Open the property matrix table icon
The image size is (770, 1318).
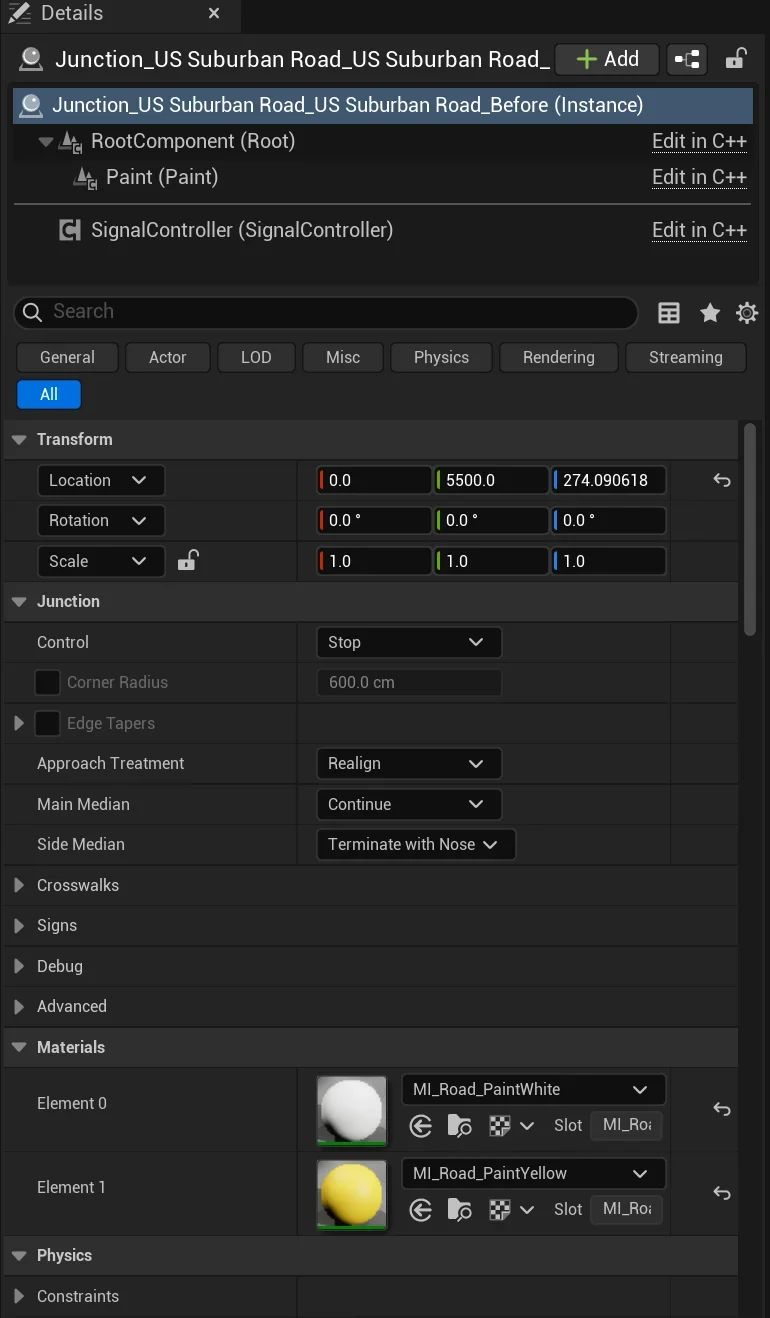point(669,313)
